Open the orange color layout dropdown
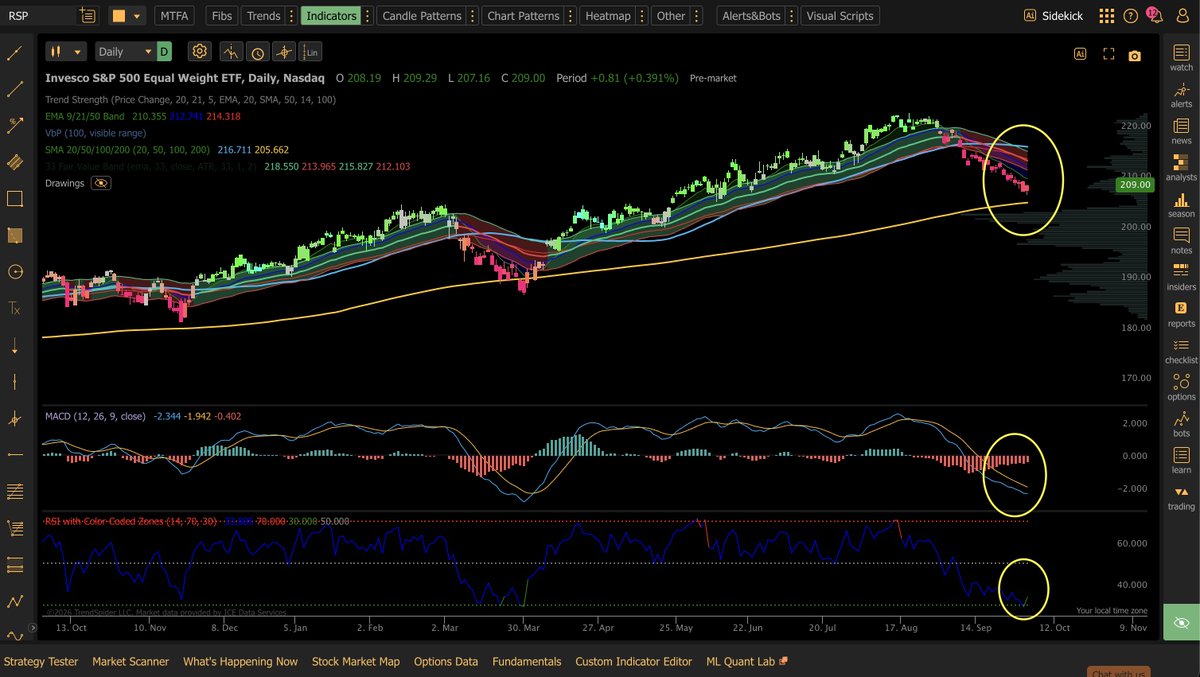 (x=127, y=16)
